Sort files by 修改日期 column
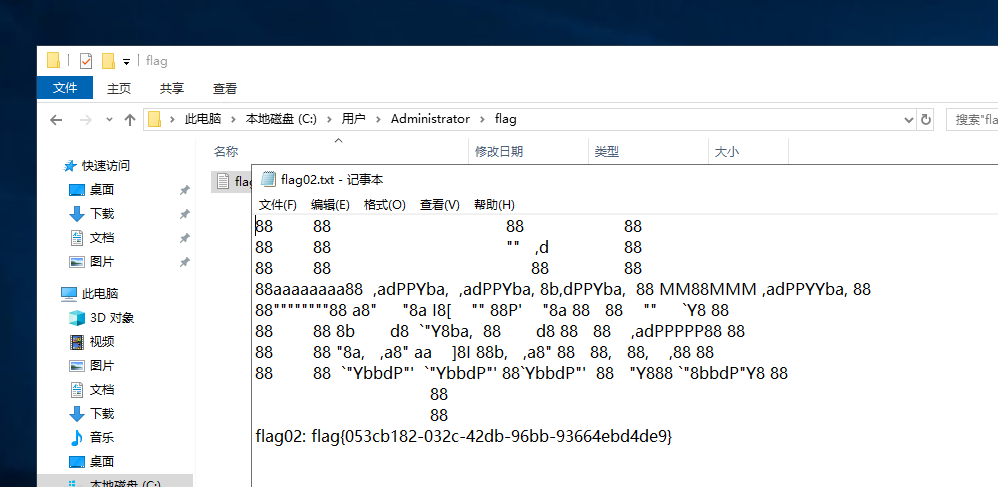998x487 pixels. (x=499, y=152)
